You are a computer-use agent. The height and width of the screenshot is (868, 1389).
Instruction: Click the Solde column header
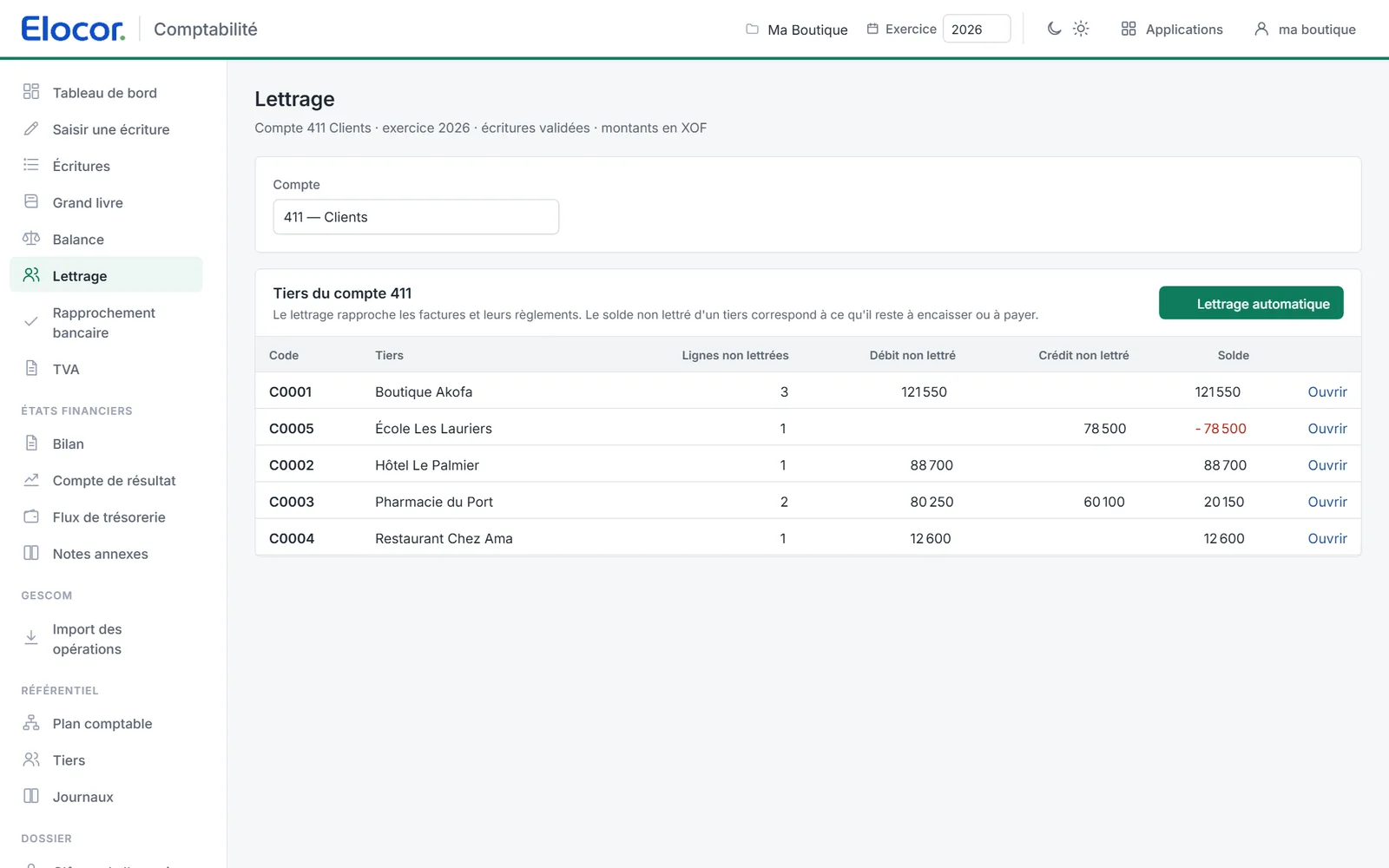[x=1233, y=355]
